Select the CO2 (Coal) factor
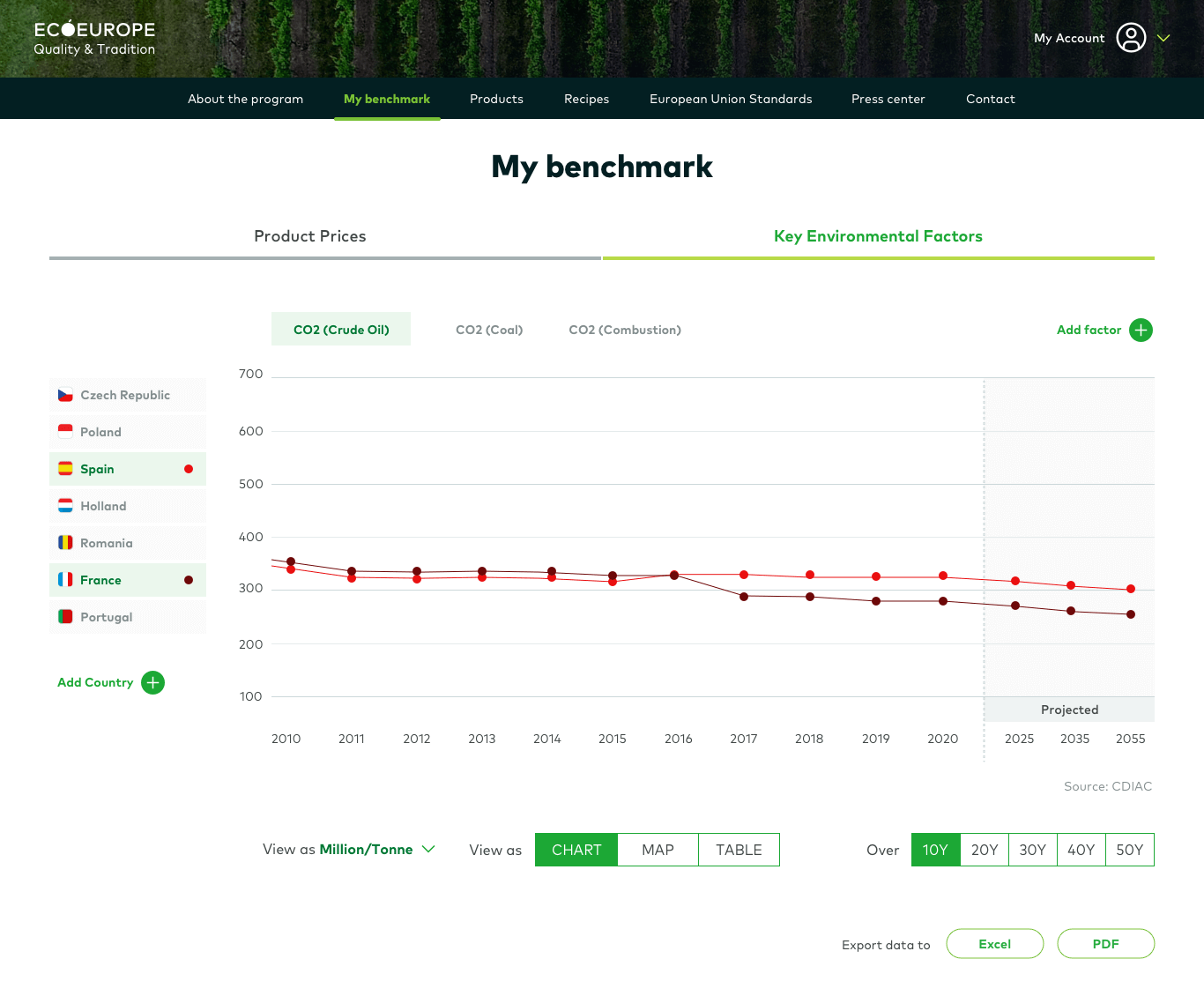The width and height of the screenshot is (1204, 996). (x=488, y=330)
